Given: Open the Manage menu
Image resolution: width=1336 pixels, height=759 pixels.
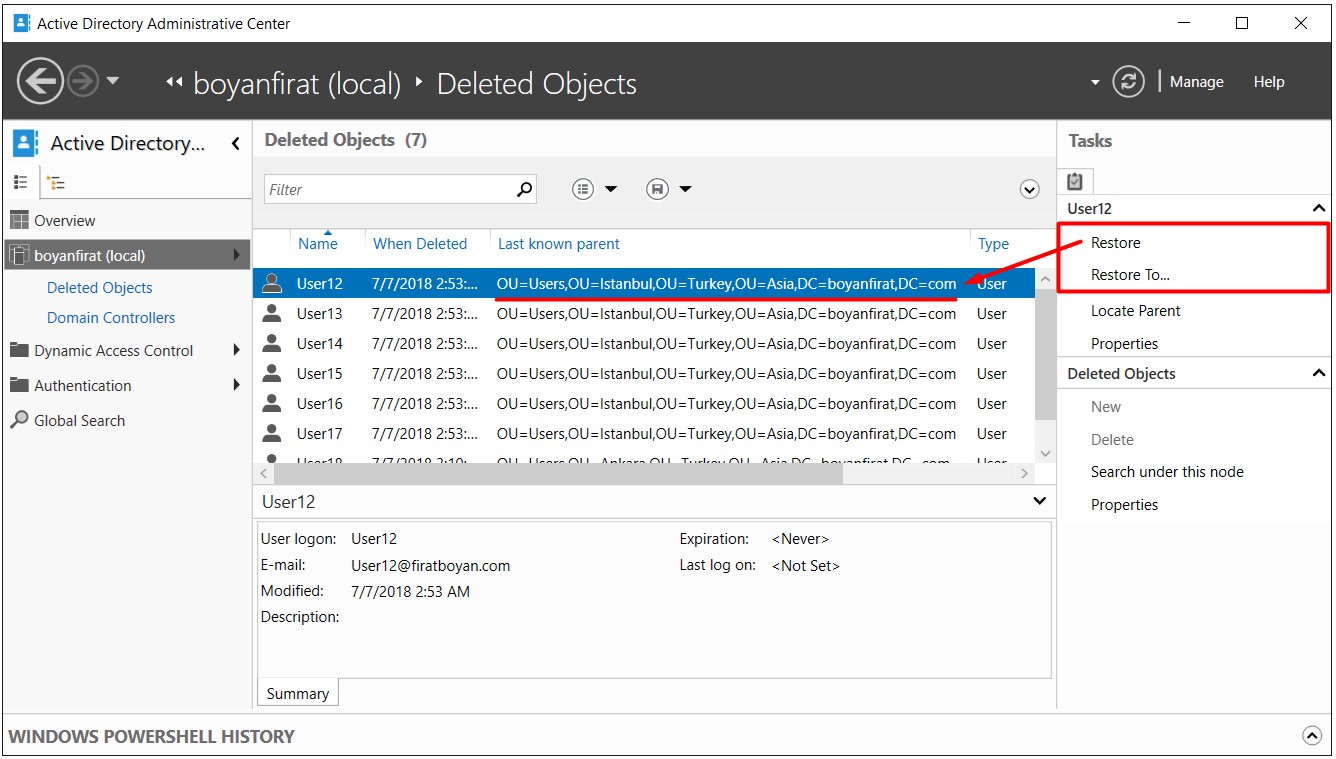Looking at the screenshot, I should click(x=1196, y=82).
